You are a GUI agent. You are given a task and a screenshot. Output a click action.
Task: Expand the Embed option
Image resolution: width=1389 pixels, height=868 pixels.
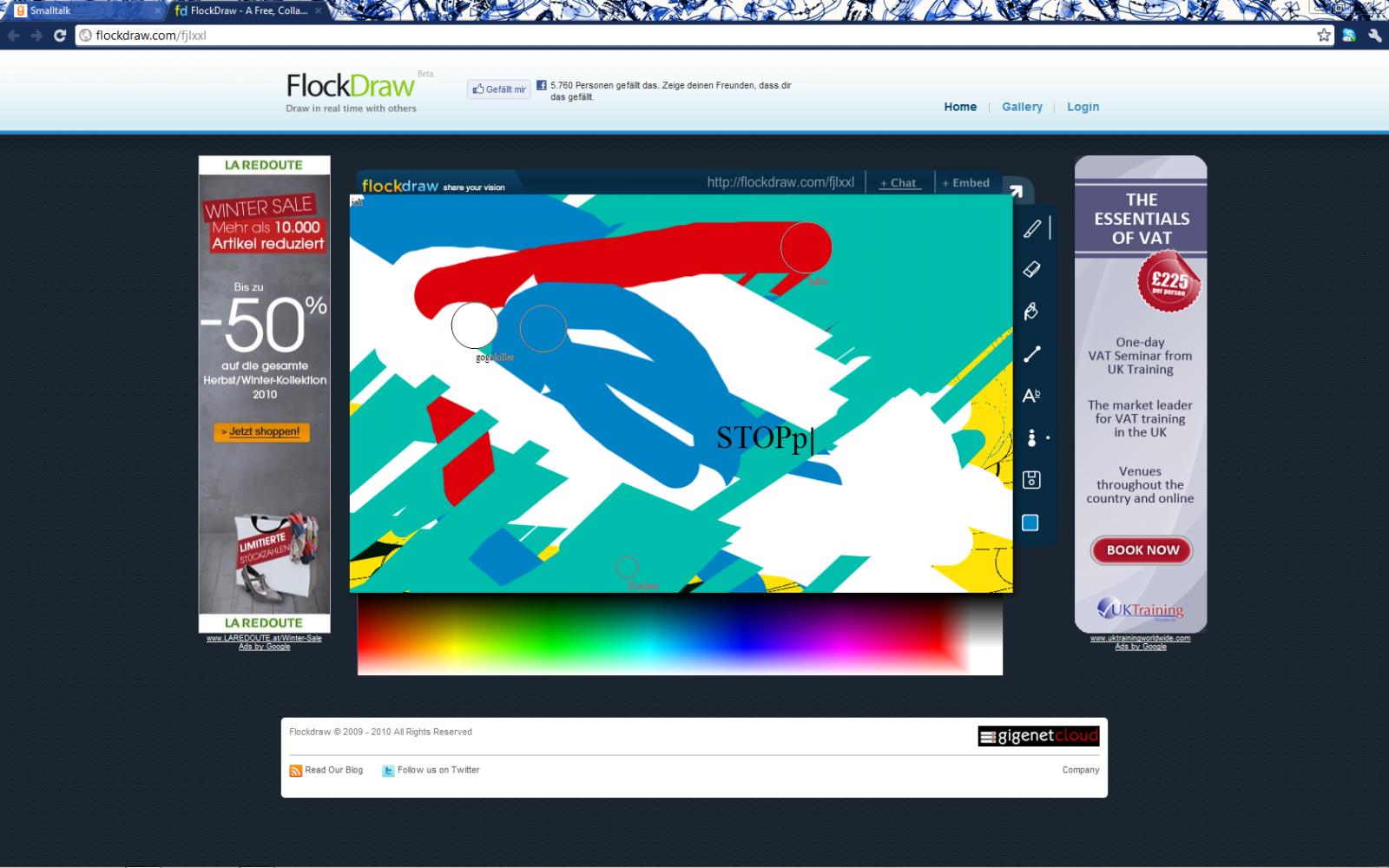tap(966, 183)
